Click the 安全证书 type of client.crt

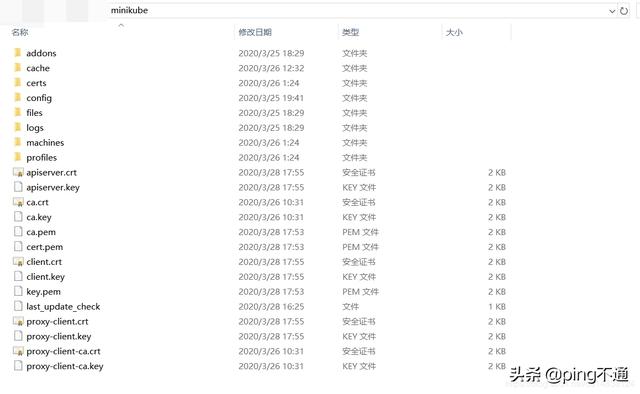point(359,262)
